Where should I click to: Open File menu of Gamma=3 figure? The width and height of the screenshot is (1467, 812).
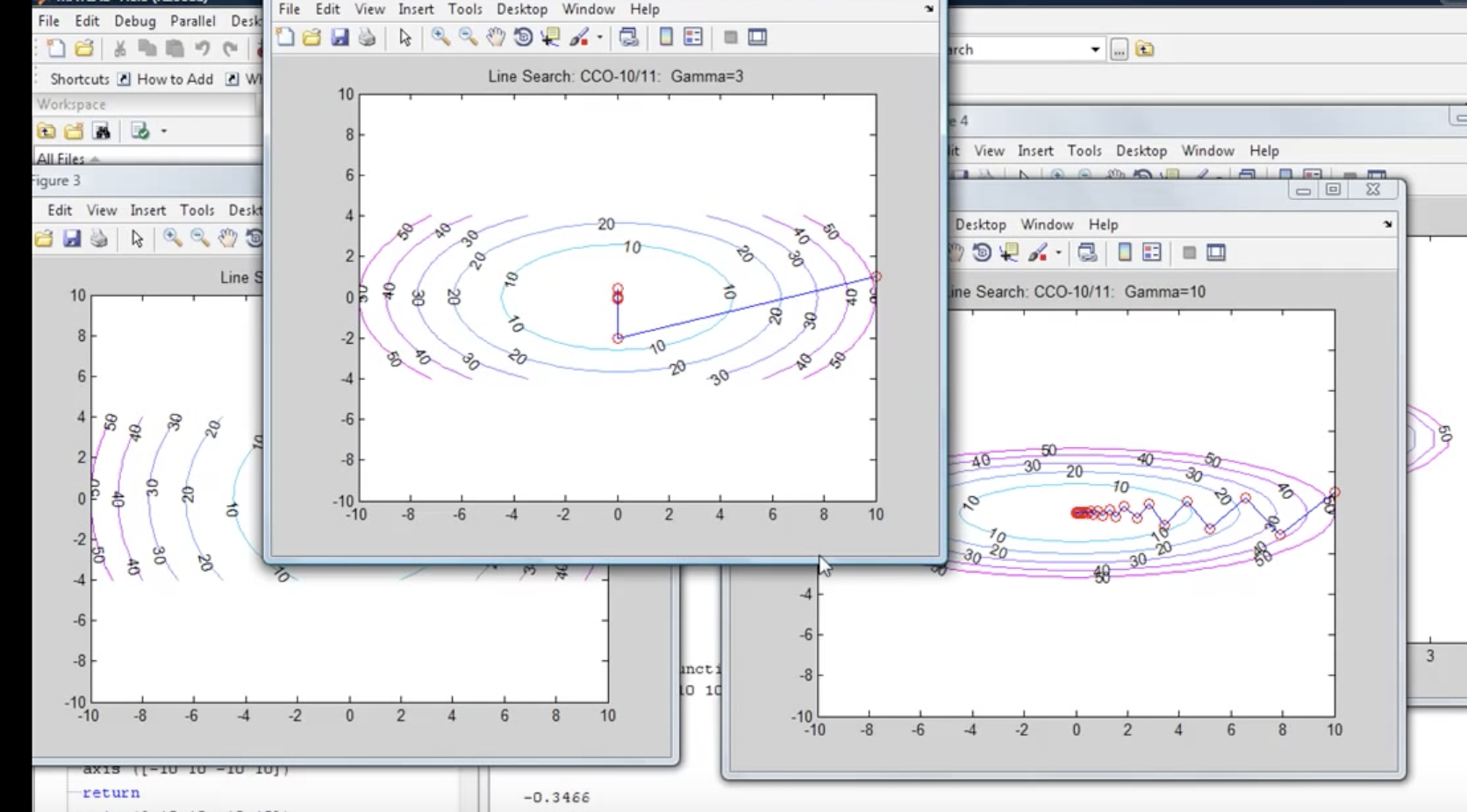pos(289,9)
